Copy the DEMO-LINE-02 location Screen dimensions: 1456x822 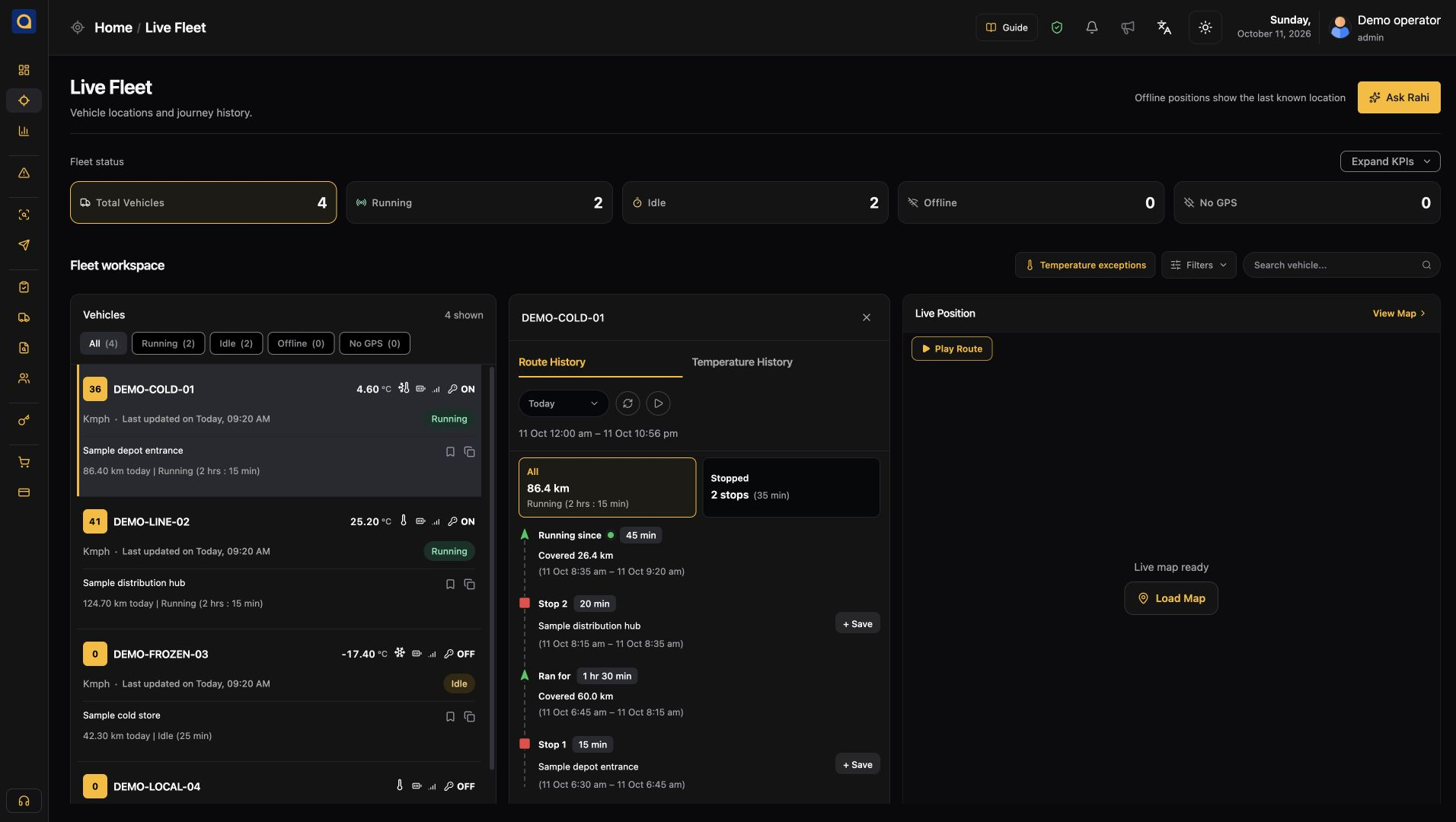469,585
